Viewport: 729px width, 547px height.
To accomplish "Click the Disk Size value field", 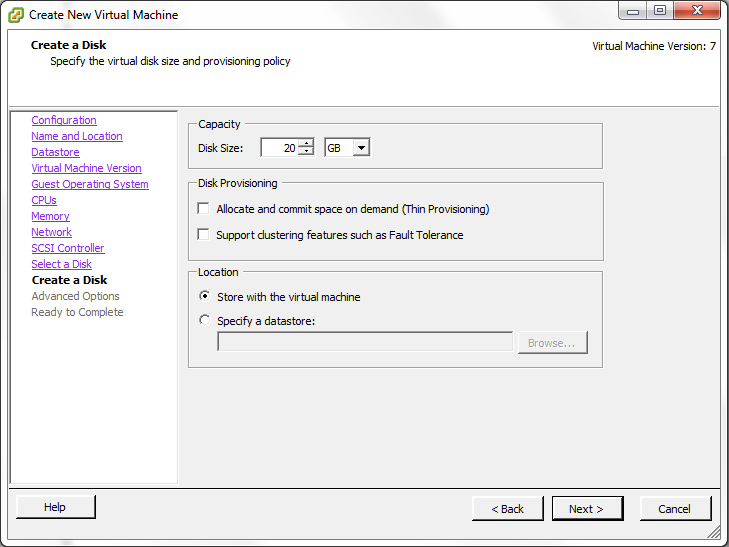I will click(x=279, y=148).
